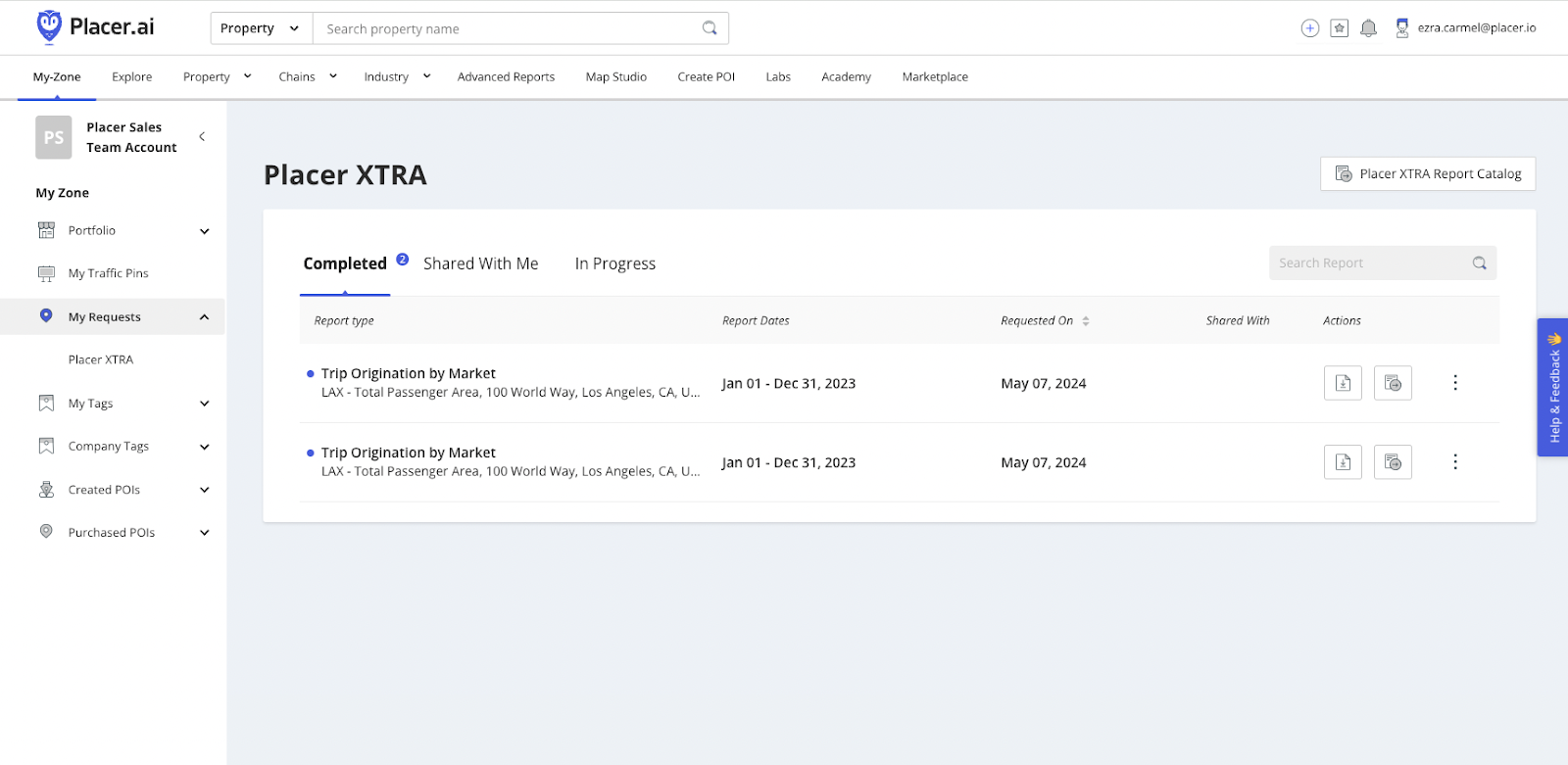This screenshot has width=1568, height=765.
Task: Open the My-Zone nav tab
Action: [x=57, y=76]
